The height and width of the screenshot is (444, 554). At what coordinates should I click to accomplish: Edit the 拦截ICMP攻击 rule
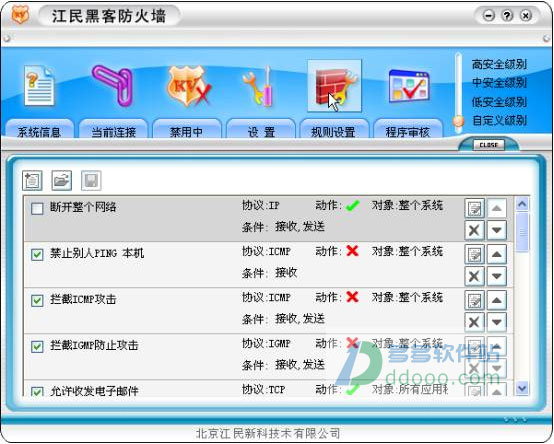click(x=474, y=300)
